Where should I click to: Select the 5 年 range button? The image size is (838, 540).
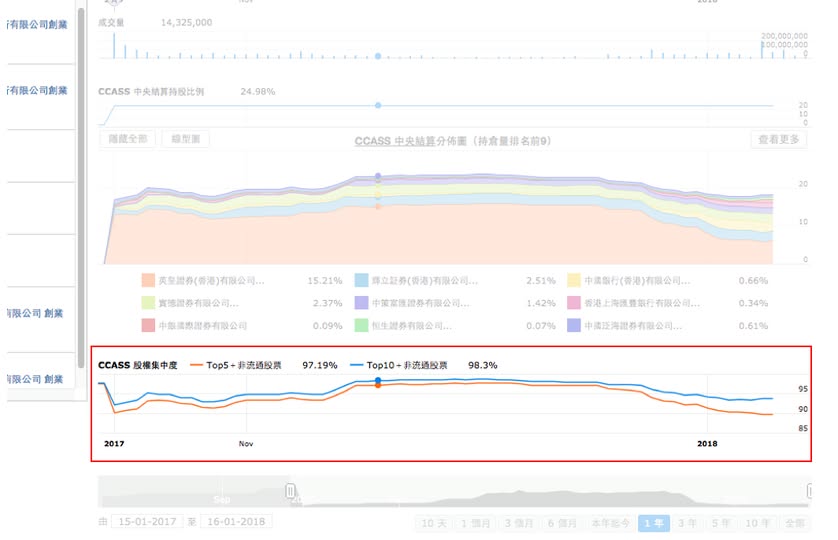[721, 523]
